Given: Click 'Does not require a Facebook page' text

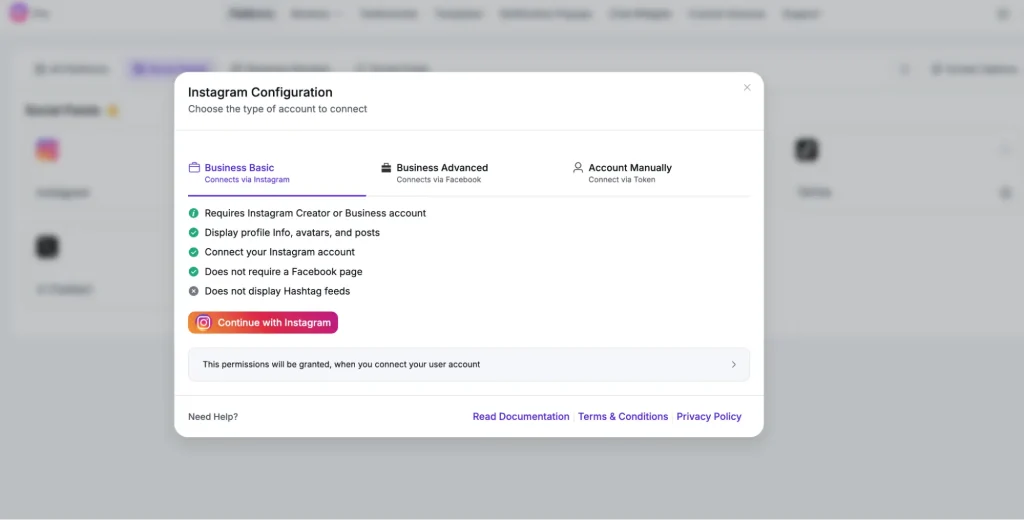Looking at the screenshot, I should click(x=283, y=272).
